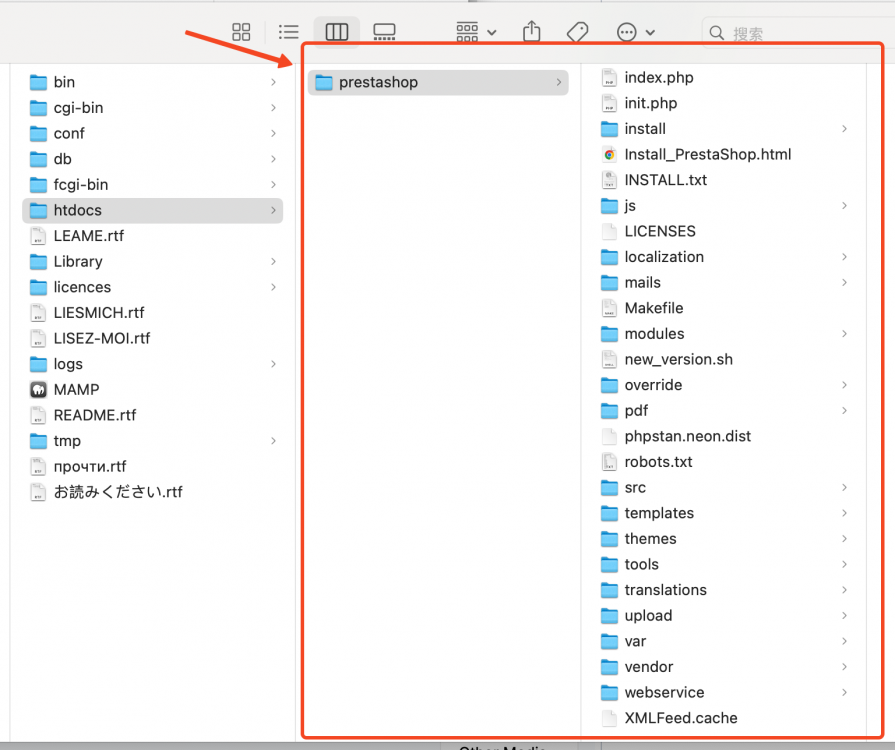Select LIESMICH.rtf file
Image resolution: width=895 pixels, height=750 pixels.
(152, 313)
